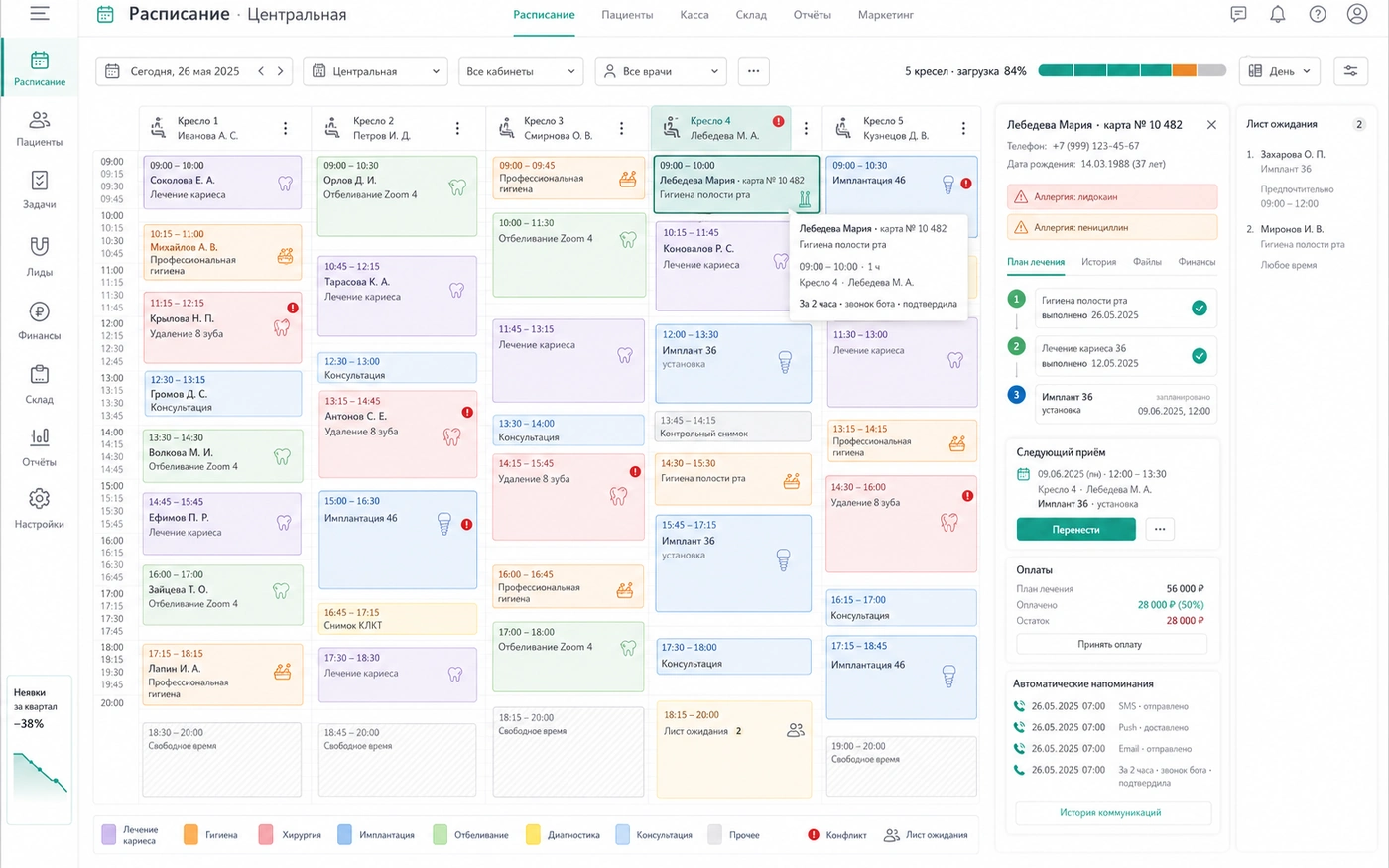Select the Файлы tab in patient panel
This screenshot has width=1389, height=868.
1147,262
